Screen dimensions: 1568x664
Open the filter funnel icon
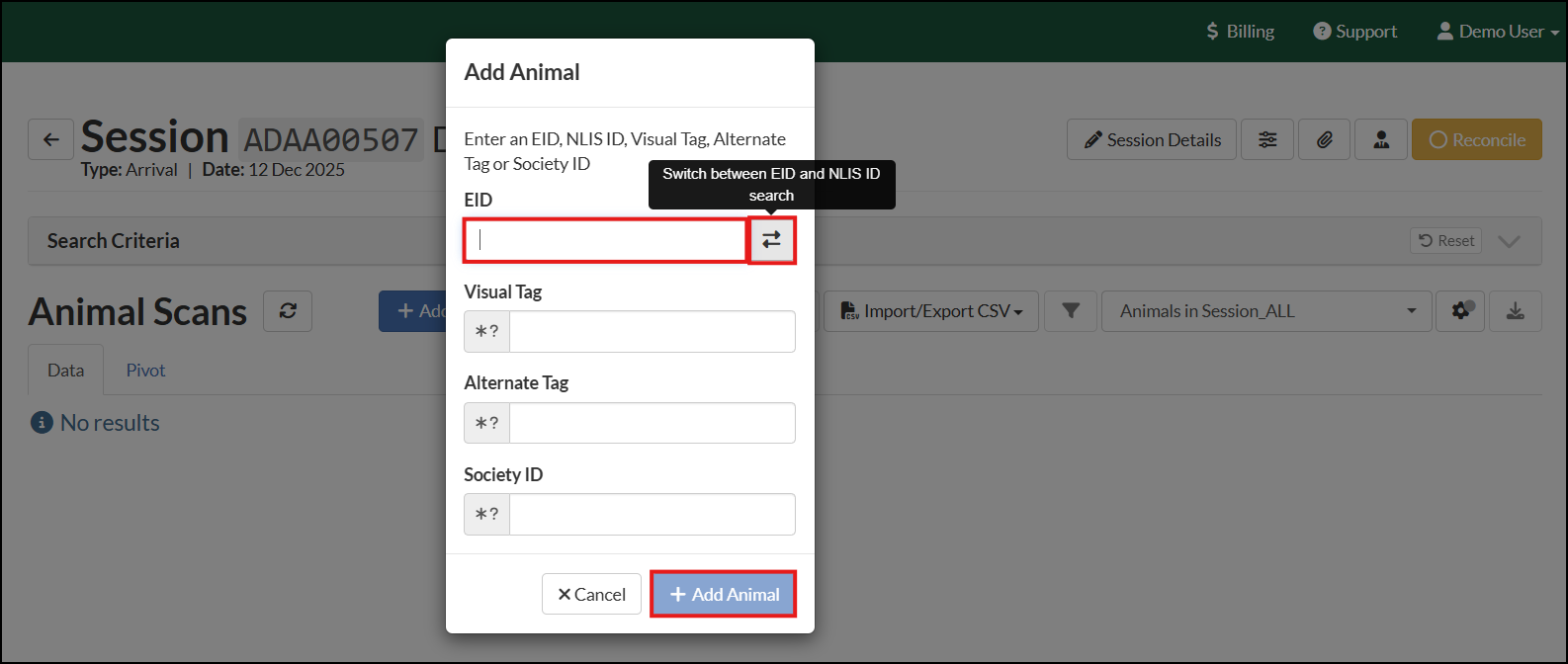(1071, 311)
